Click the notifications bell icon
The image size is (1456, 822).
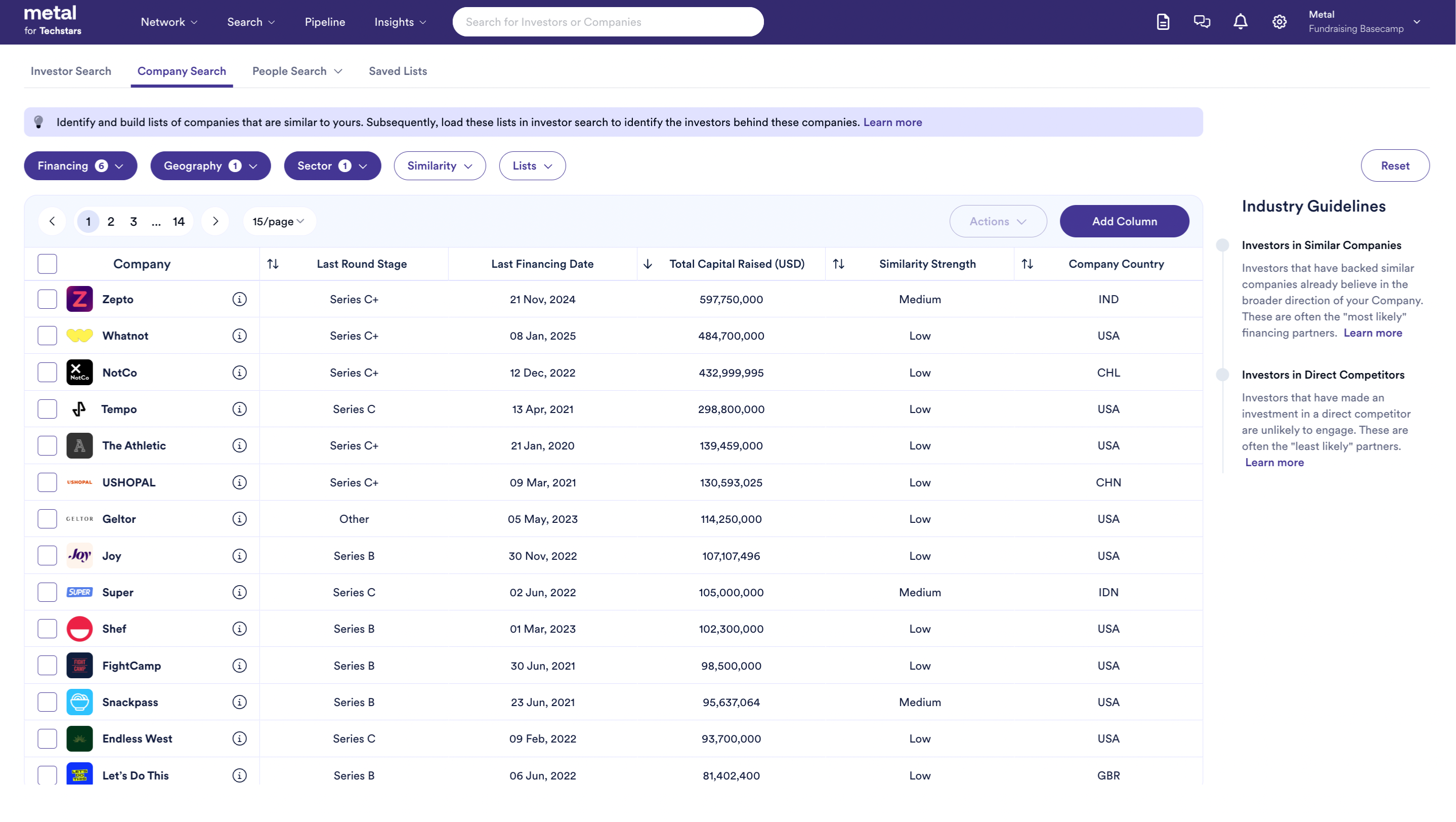coord(1240,22)
